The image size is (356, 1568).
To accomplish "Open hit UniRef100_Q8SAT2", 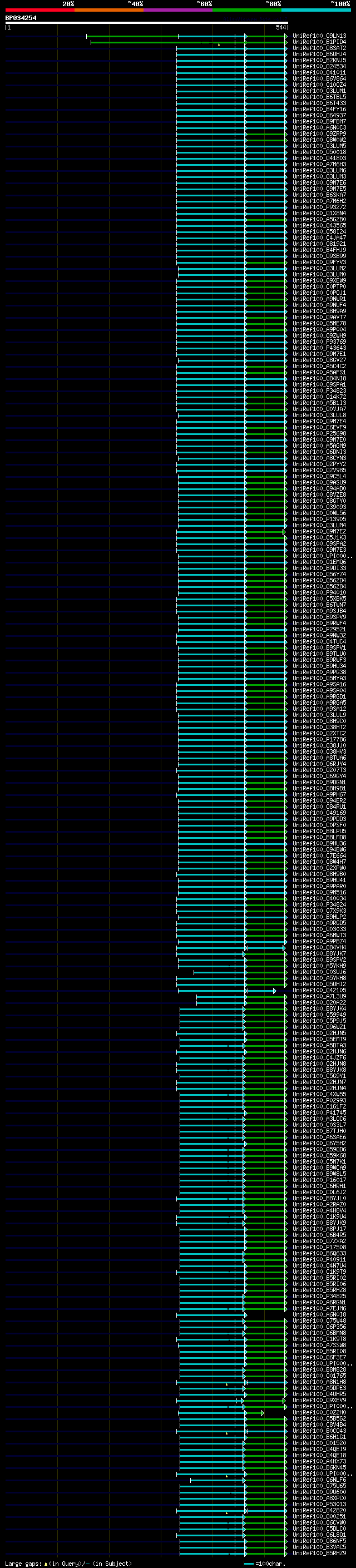I will tap(319, 48).
